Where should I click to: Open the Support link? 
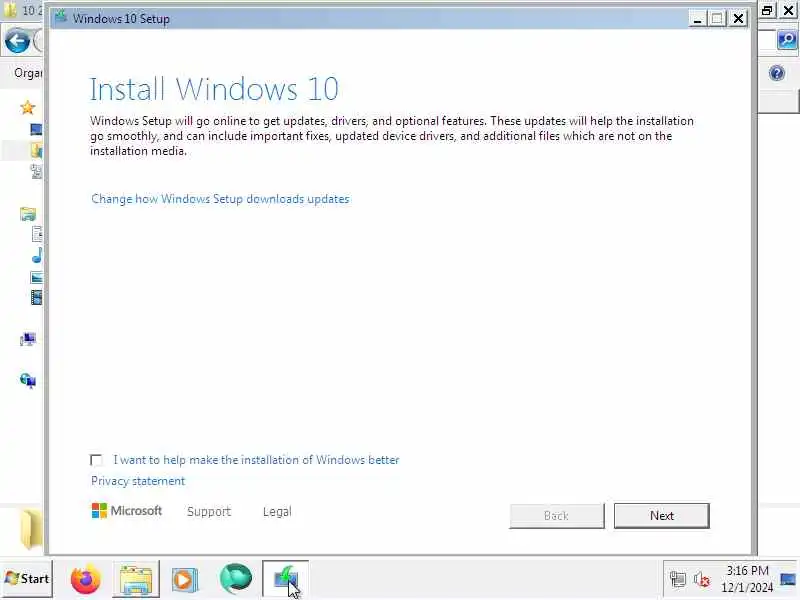pos(209,511)
